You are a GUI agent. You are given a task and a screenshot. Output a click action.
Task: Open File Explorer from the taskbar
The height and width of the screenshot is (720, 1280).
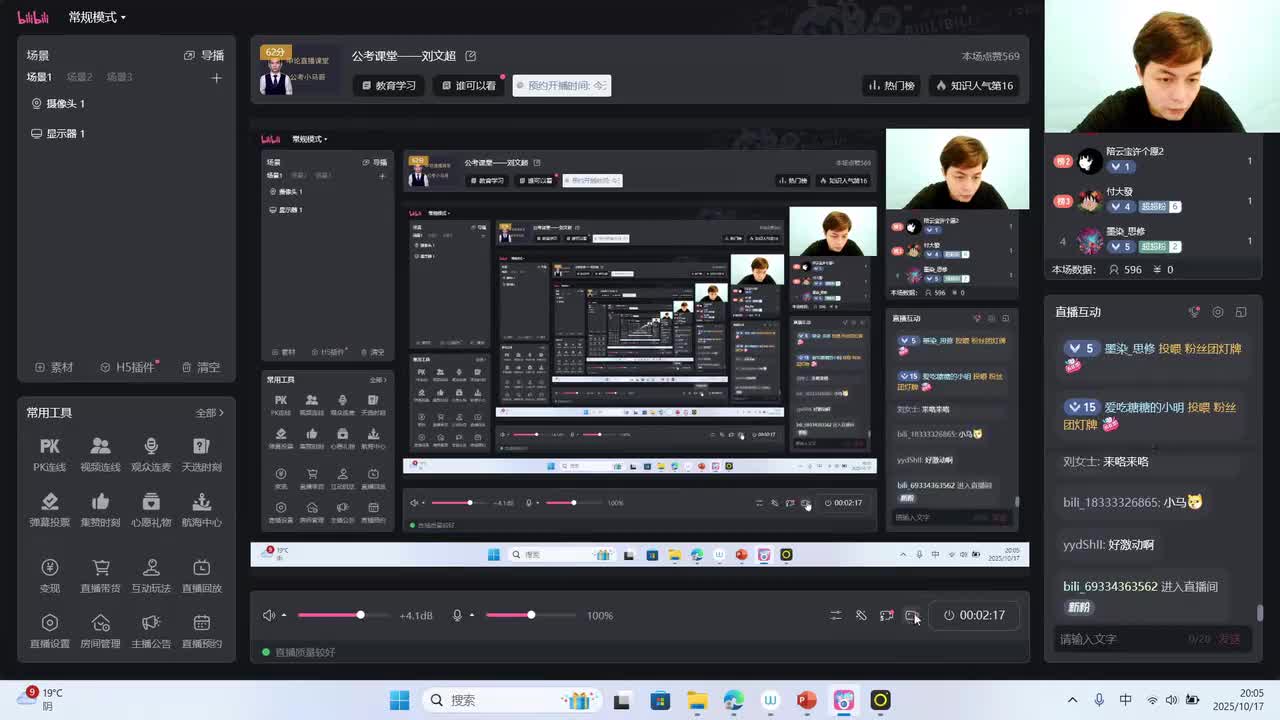pos(697,700)
